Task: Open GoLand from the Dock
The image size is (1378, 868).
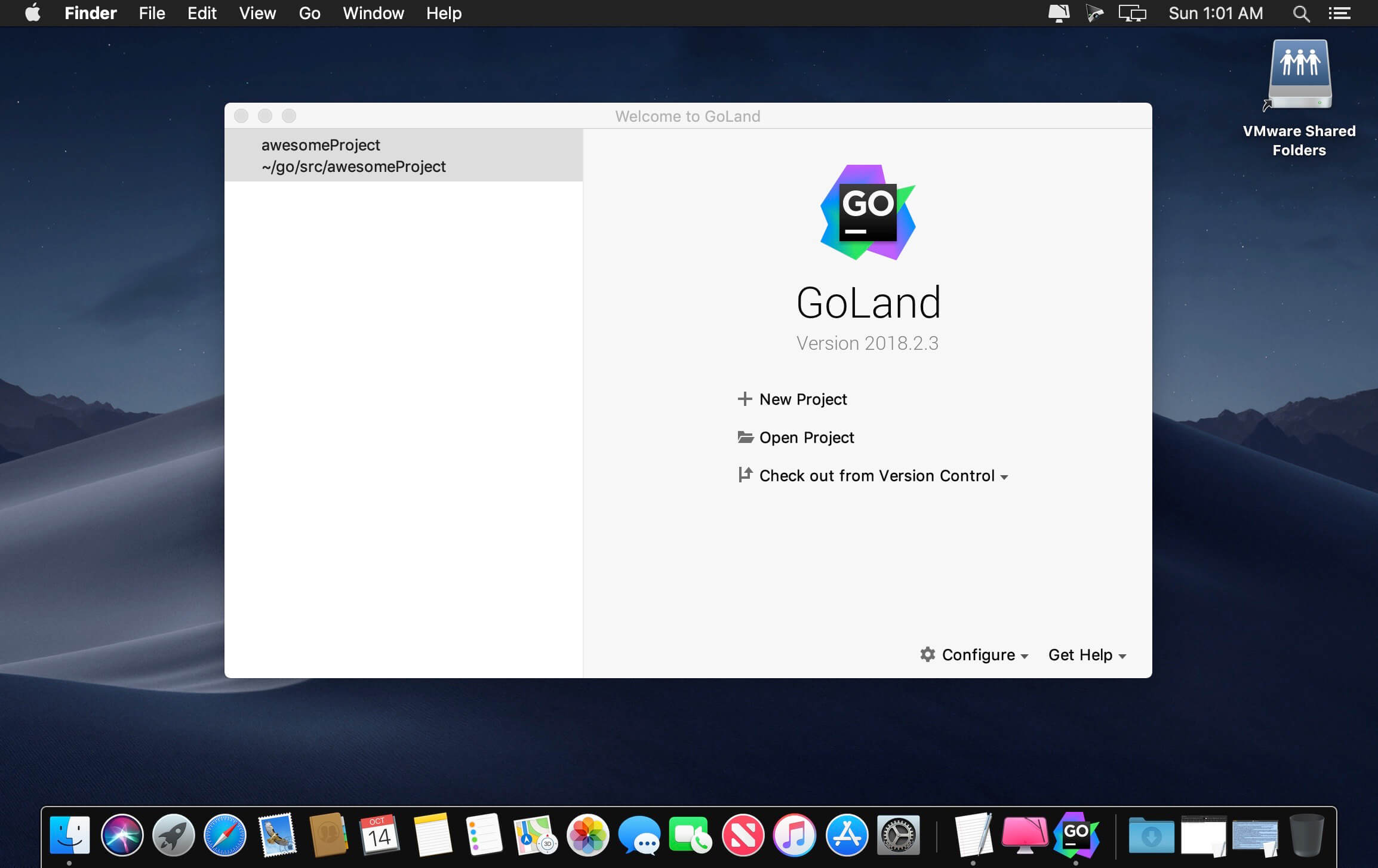Action: tap(1076, 835)
